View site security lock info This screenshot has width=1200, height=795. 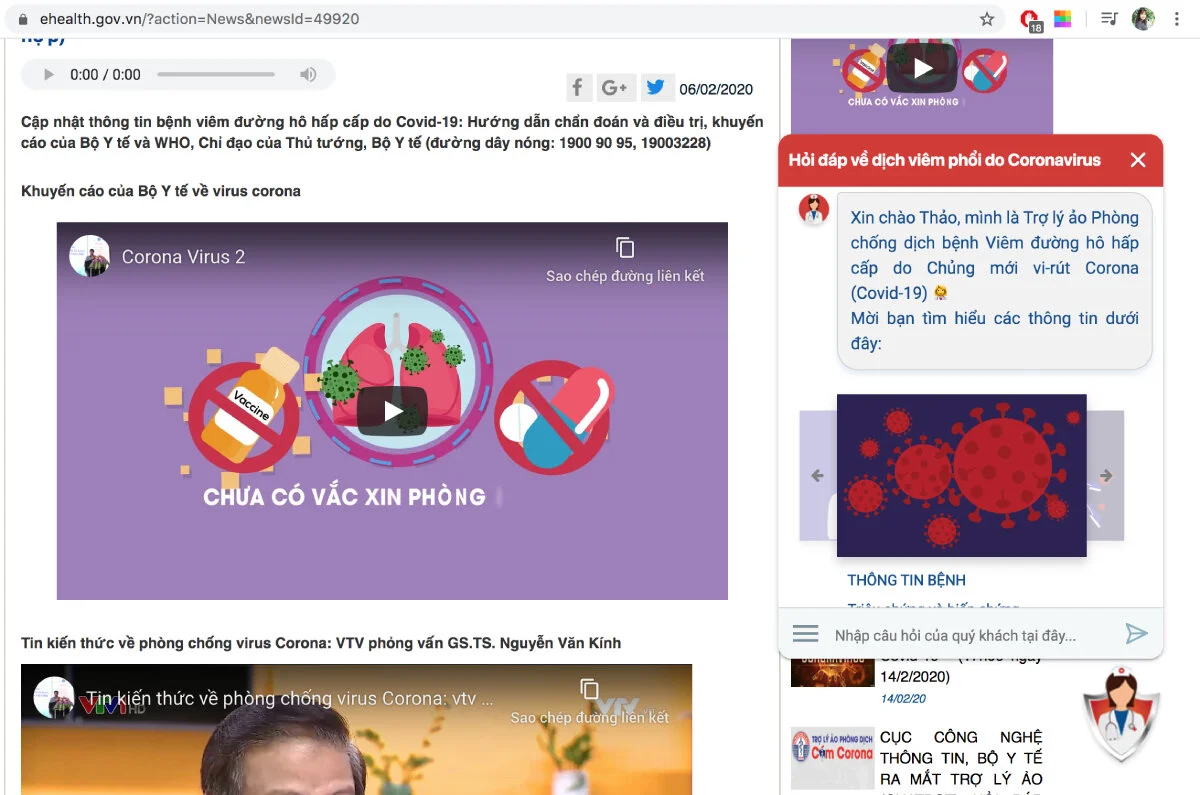[x=23, y=19]
